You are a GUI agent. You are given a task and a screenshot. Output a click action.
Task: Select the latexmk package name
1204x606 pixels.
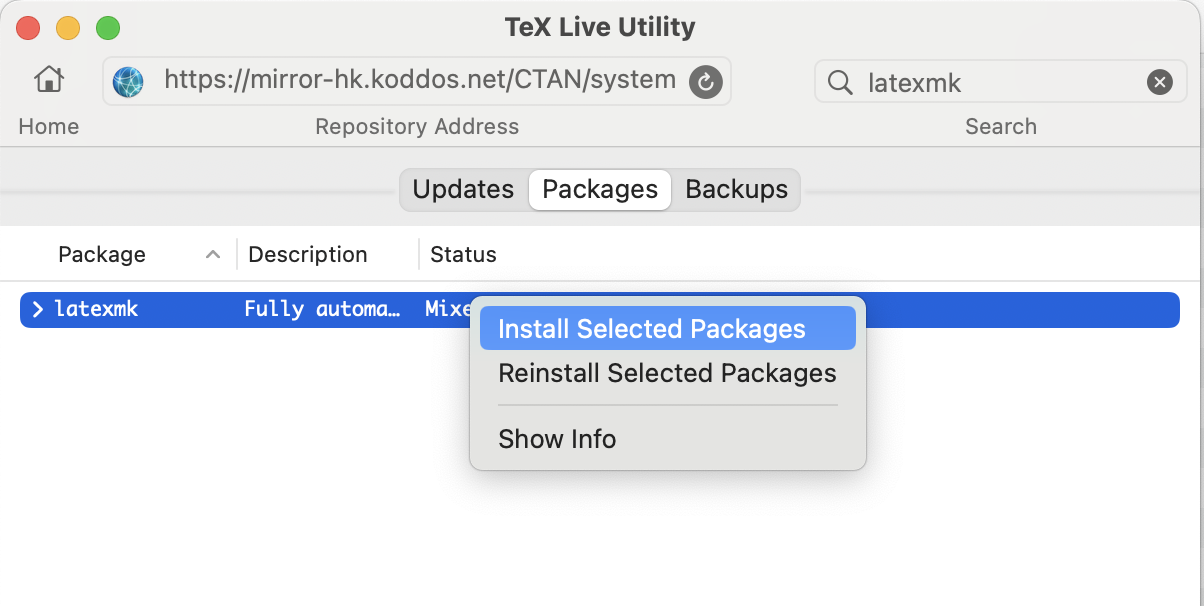tap(96, 310)
